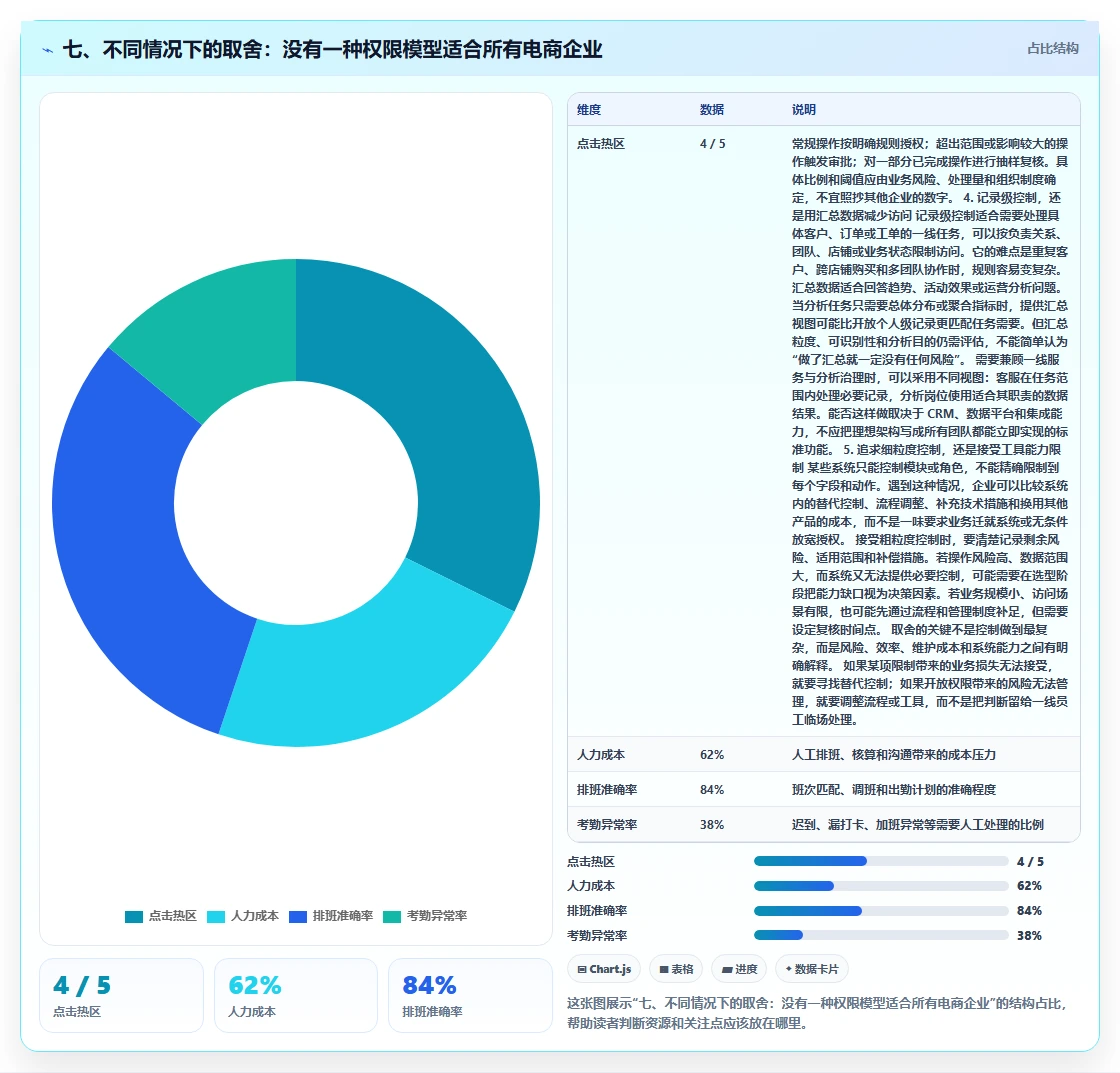Click the 占比结构 label in header

point(1052,49)
